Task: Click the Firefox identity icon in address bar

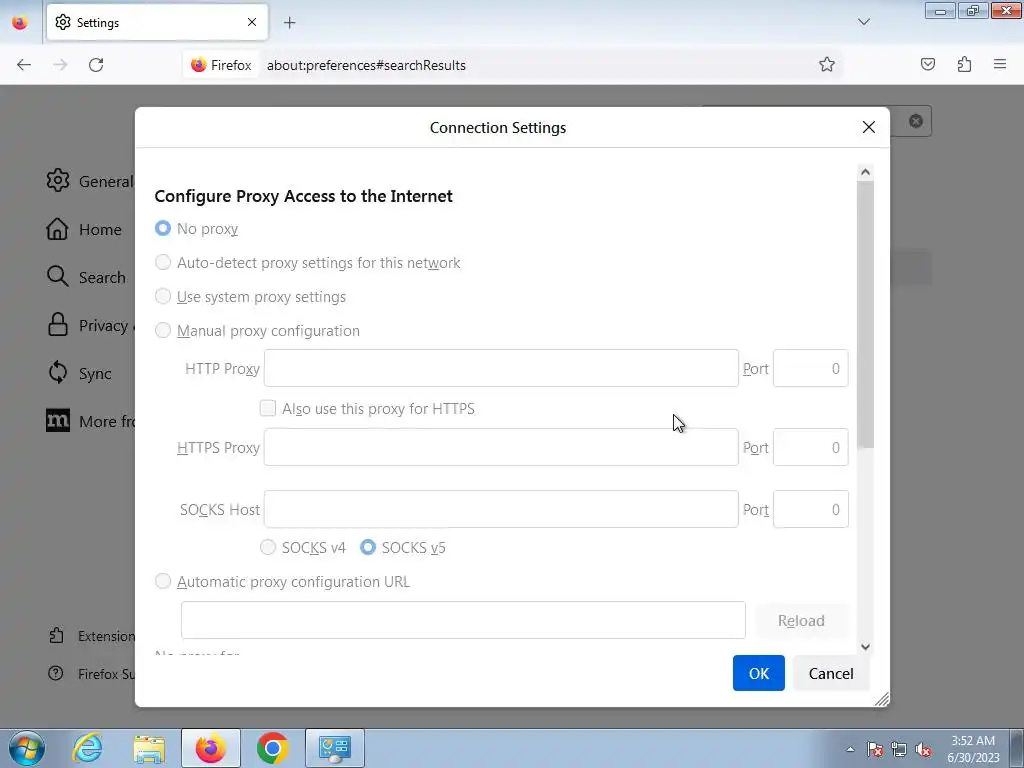Action: click(221, 65)
